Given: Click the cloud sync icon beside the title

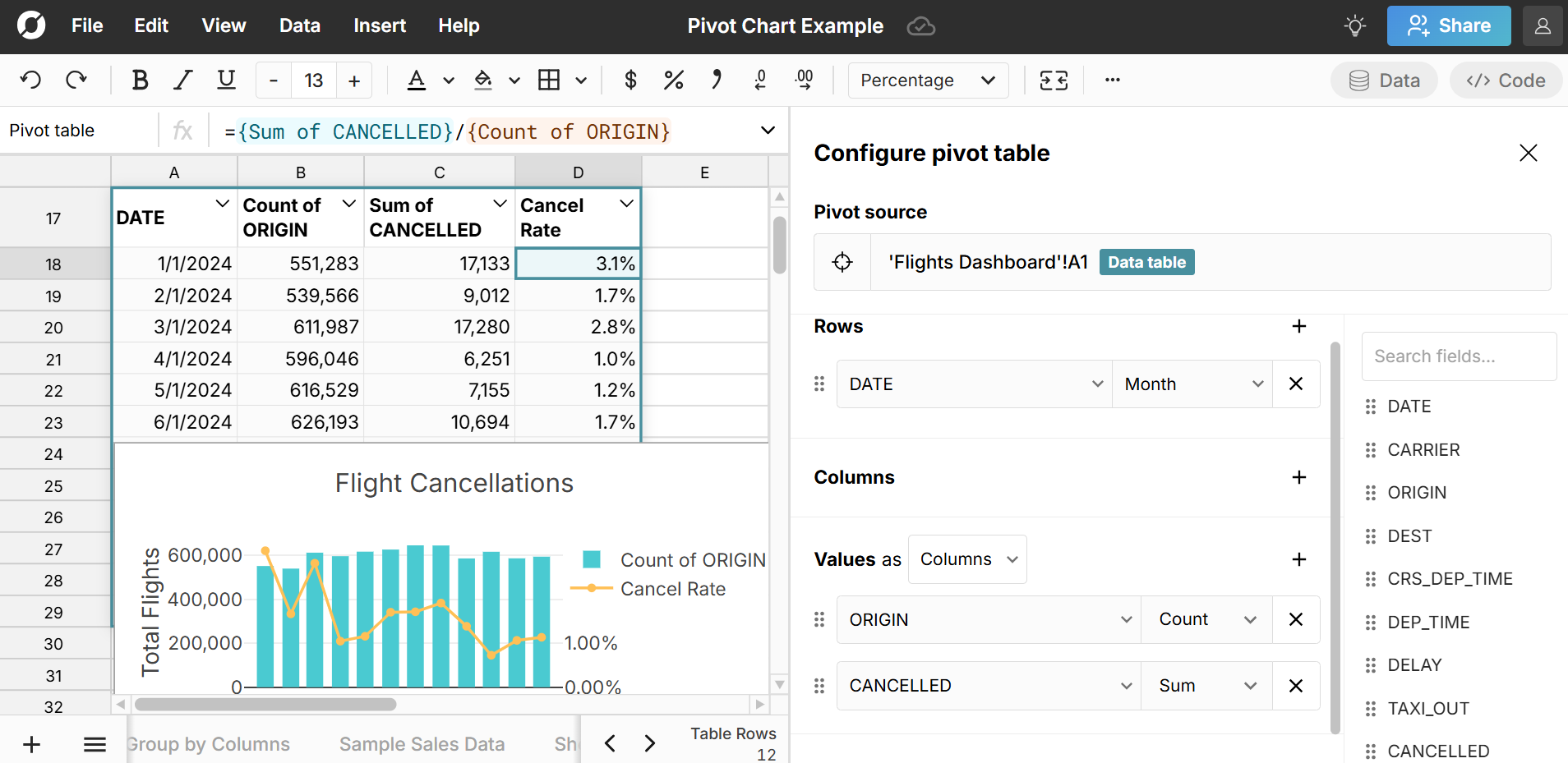Looking at the screenshot, I should coord(921,25).
